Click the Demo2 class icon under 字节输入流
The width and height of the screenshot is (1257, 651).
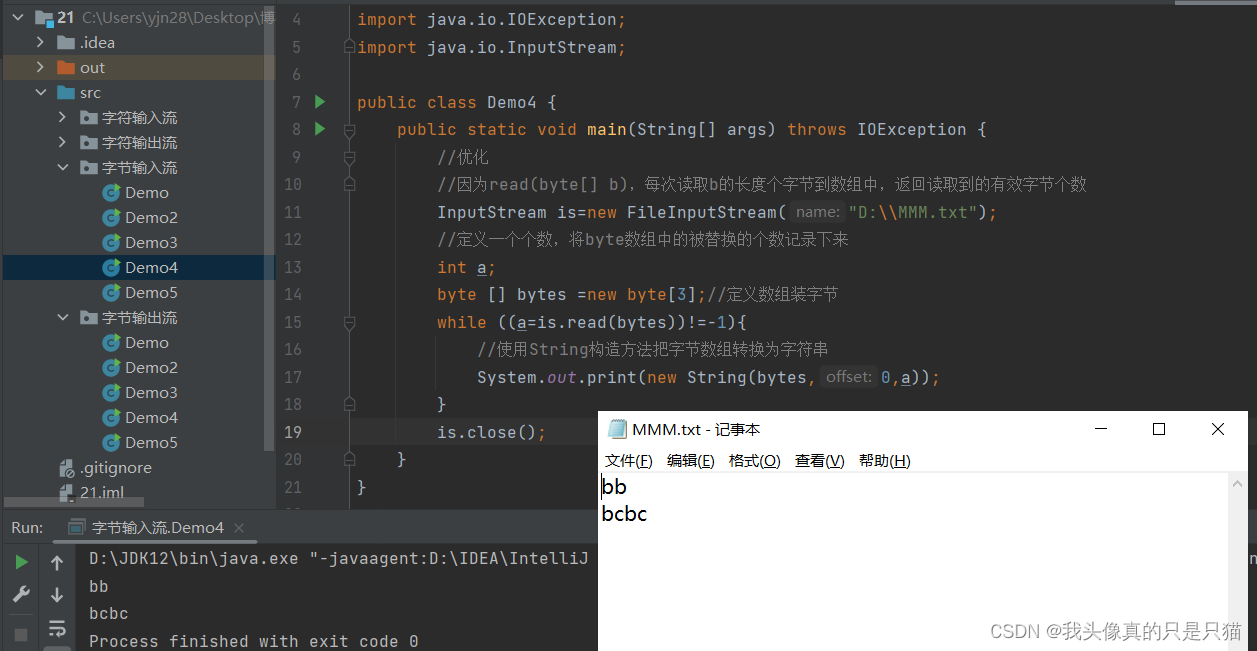coord(111,217)
